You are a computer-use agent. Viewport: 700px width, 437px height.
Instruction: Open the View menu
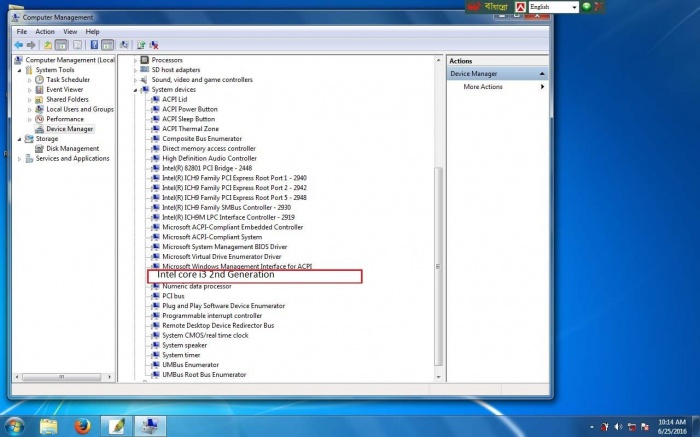point(70,32)
